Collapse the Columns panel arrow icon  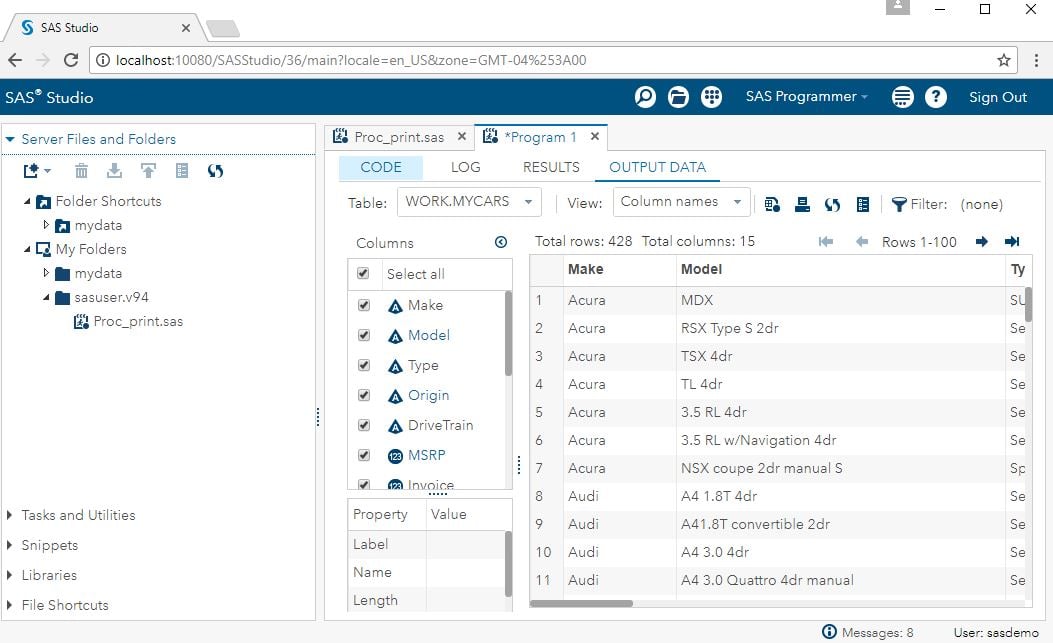501,242
